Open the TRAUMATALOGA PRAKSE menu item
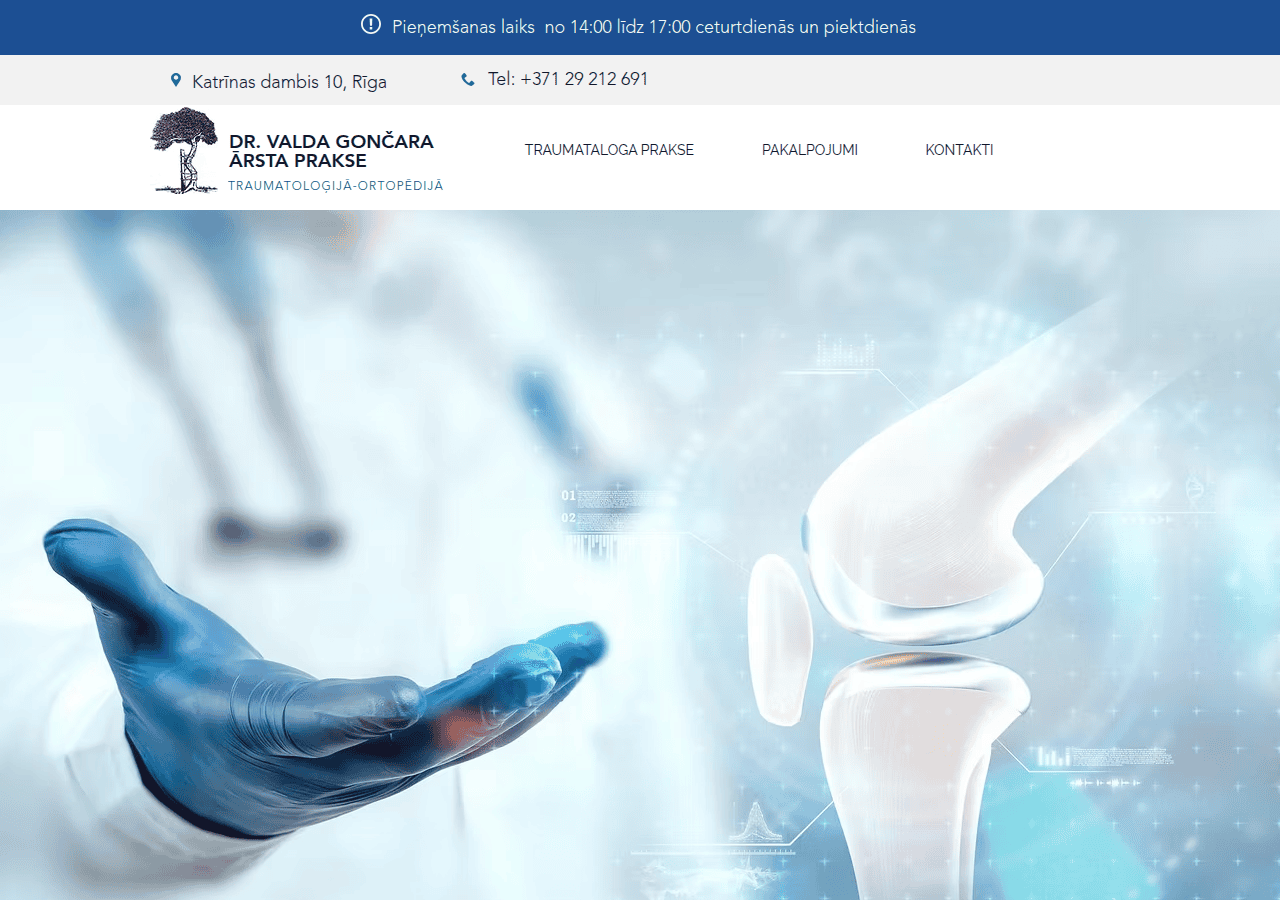 coord(609,150)
